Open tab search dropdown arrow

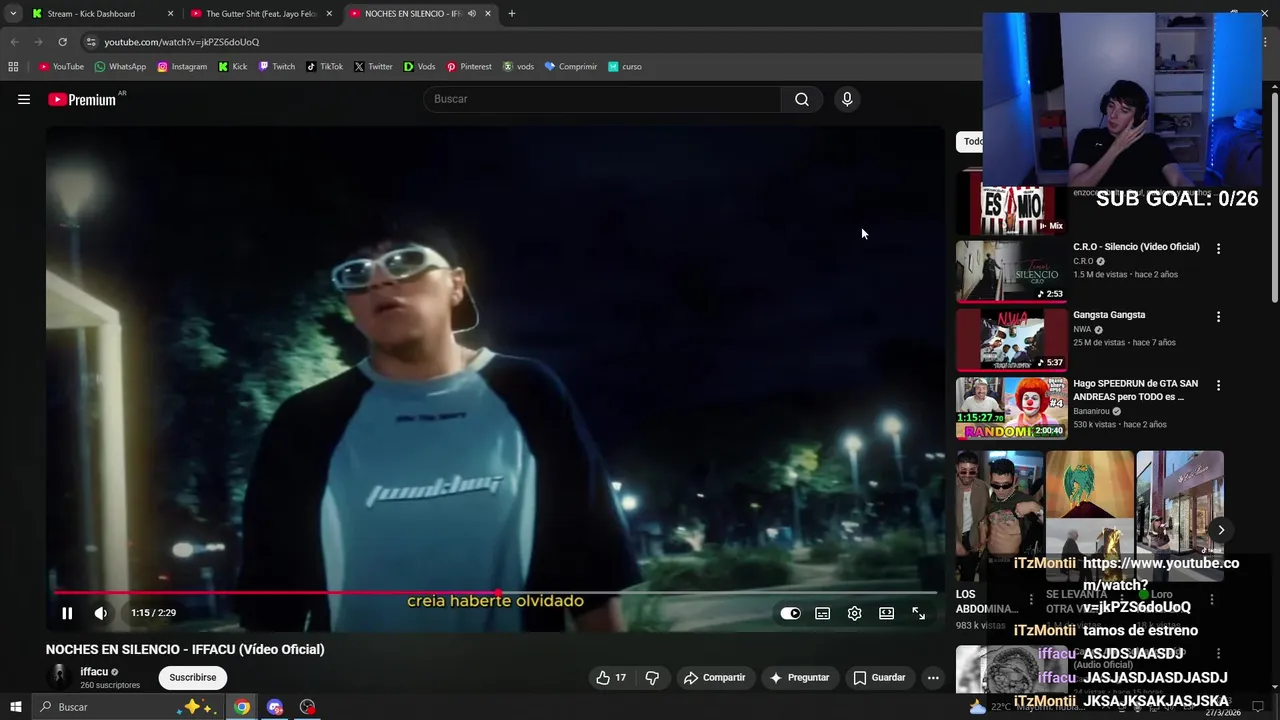pyautogui.click(x=13, y=14)
